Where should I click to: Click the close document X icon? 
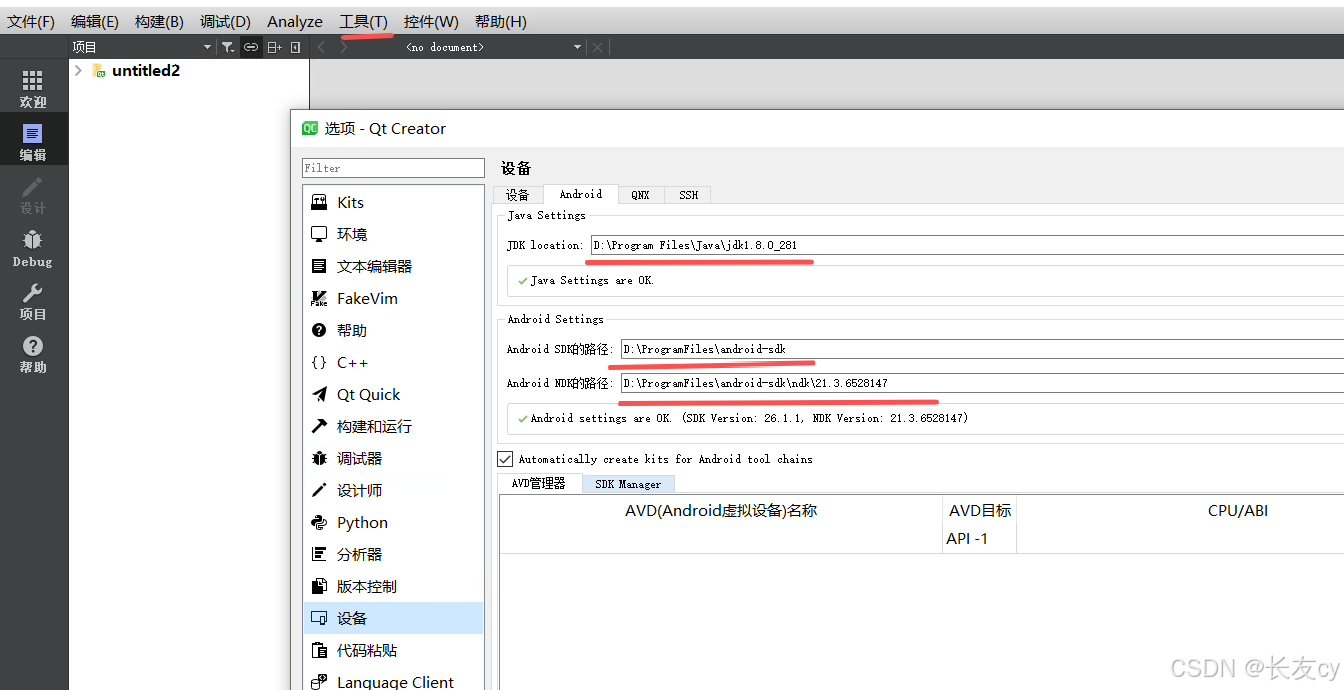(597, 47)
